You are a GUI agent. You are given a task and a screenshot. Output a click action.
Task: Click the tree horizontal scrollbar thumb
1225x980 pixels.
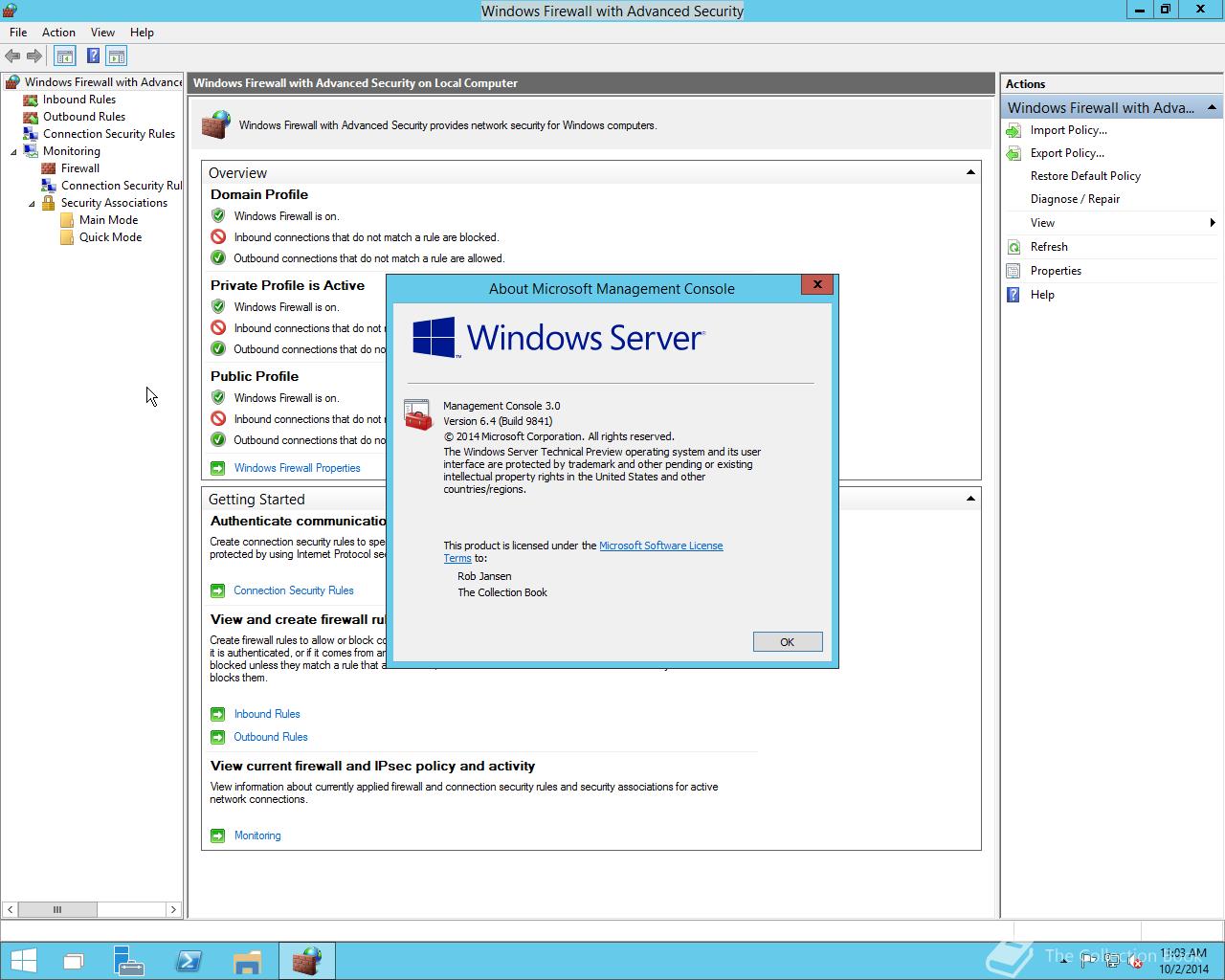pos(56,909)
